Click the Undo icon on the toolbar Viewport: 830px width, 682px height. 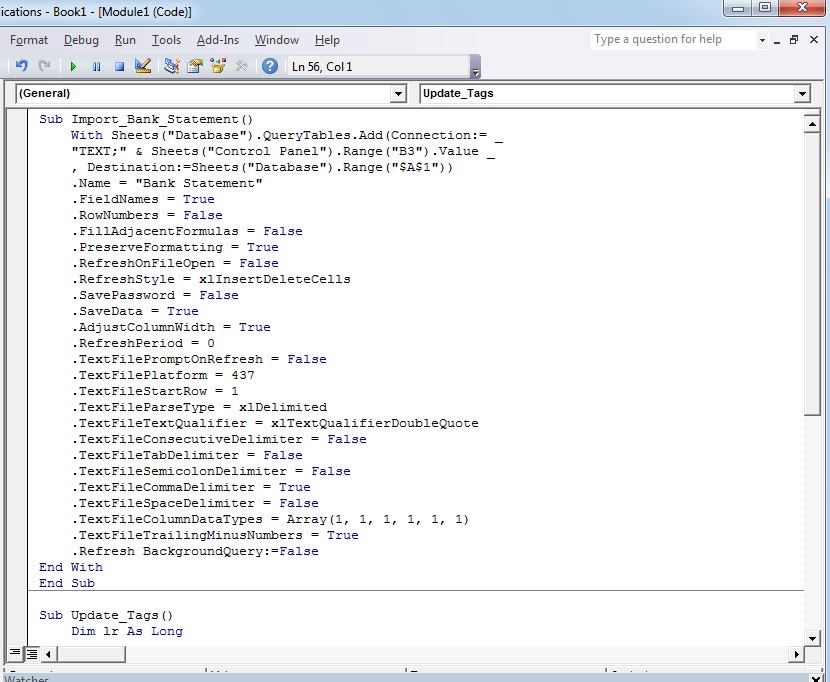[21, 64]
